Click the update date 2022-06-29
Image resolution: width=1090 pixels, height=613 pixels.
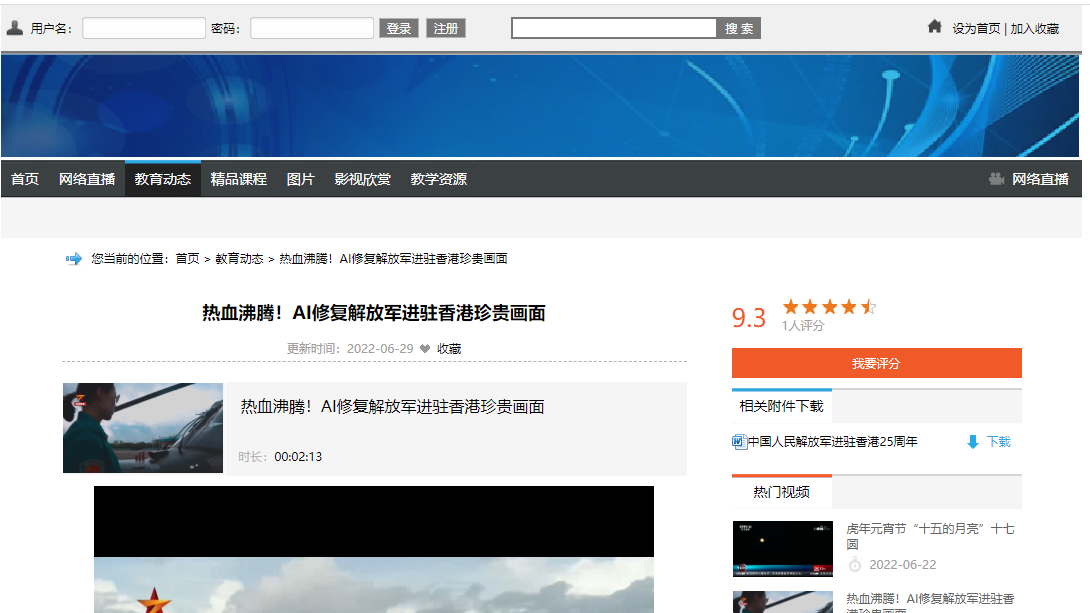(380, 348)
